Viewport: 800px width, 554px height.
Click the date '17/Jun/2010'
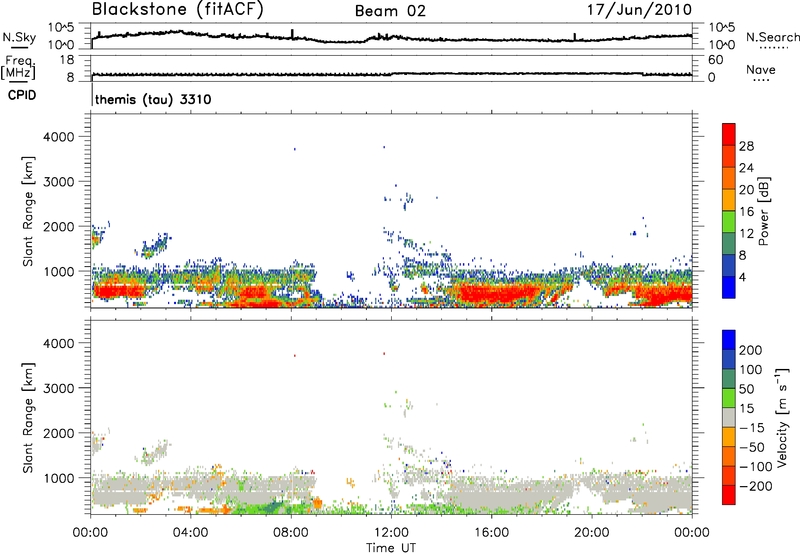(639, 10)
